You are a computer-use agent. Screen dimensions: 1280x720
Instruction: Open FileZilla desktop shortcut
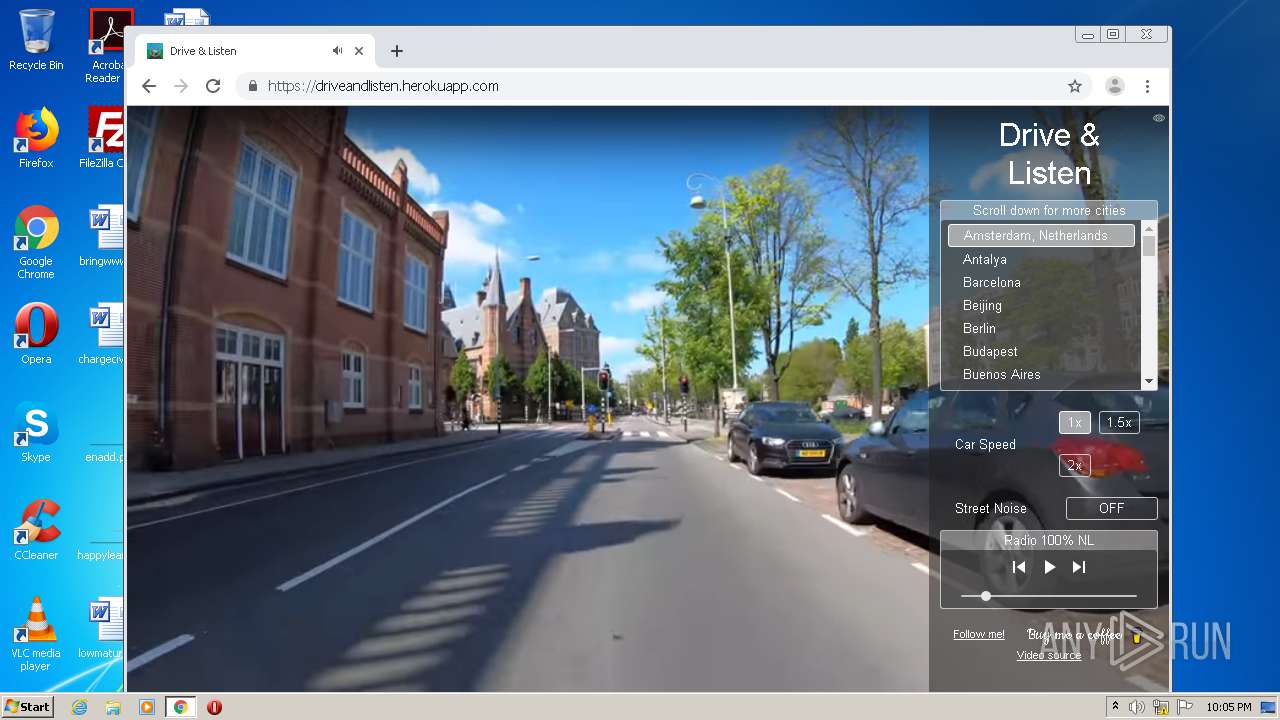click(x=102, y=138)
